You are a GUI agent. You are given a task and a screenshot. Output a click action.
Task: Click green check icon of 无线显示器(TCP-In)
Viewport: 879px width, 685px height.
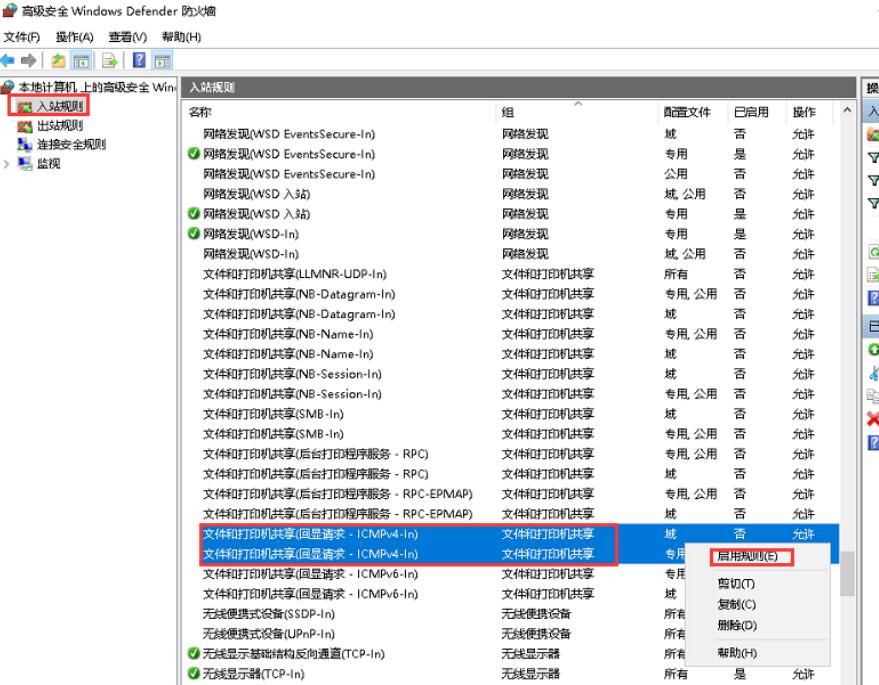click(193, 673)
